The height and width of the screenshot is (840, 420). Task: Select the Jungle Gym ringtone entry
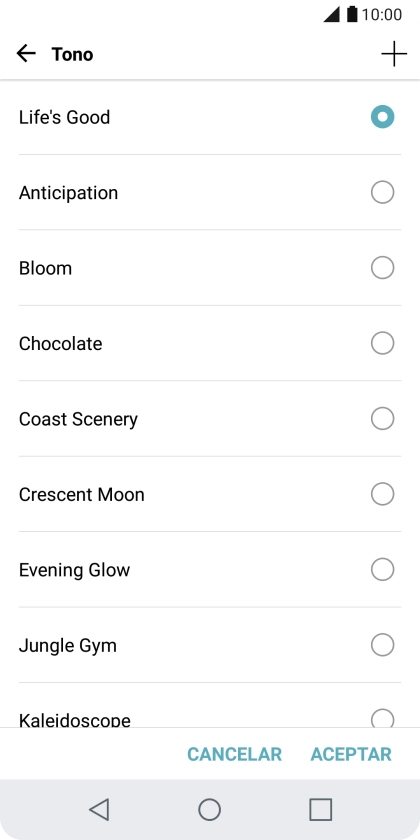coord(210,645)
